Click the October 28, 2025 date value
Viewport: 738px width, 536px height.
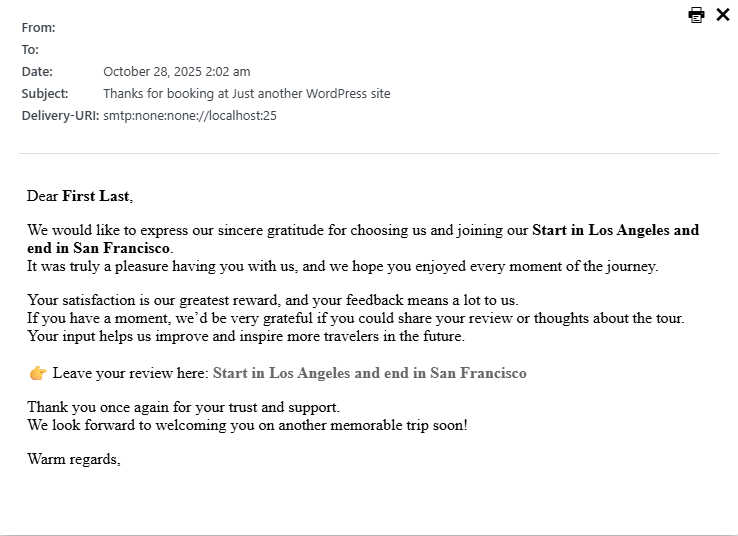pyautogui.click(x=177, y=72)
